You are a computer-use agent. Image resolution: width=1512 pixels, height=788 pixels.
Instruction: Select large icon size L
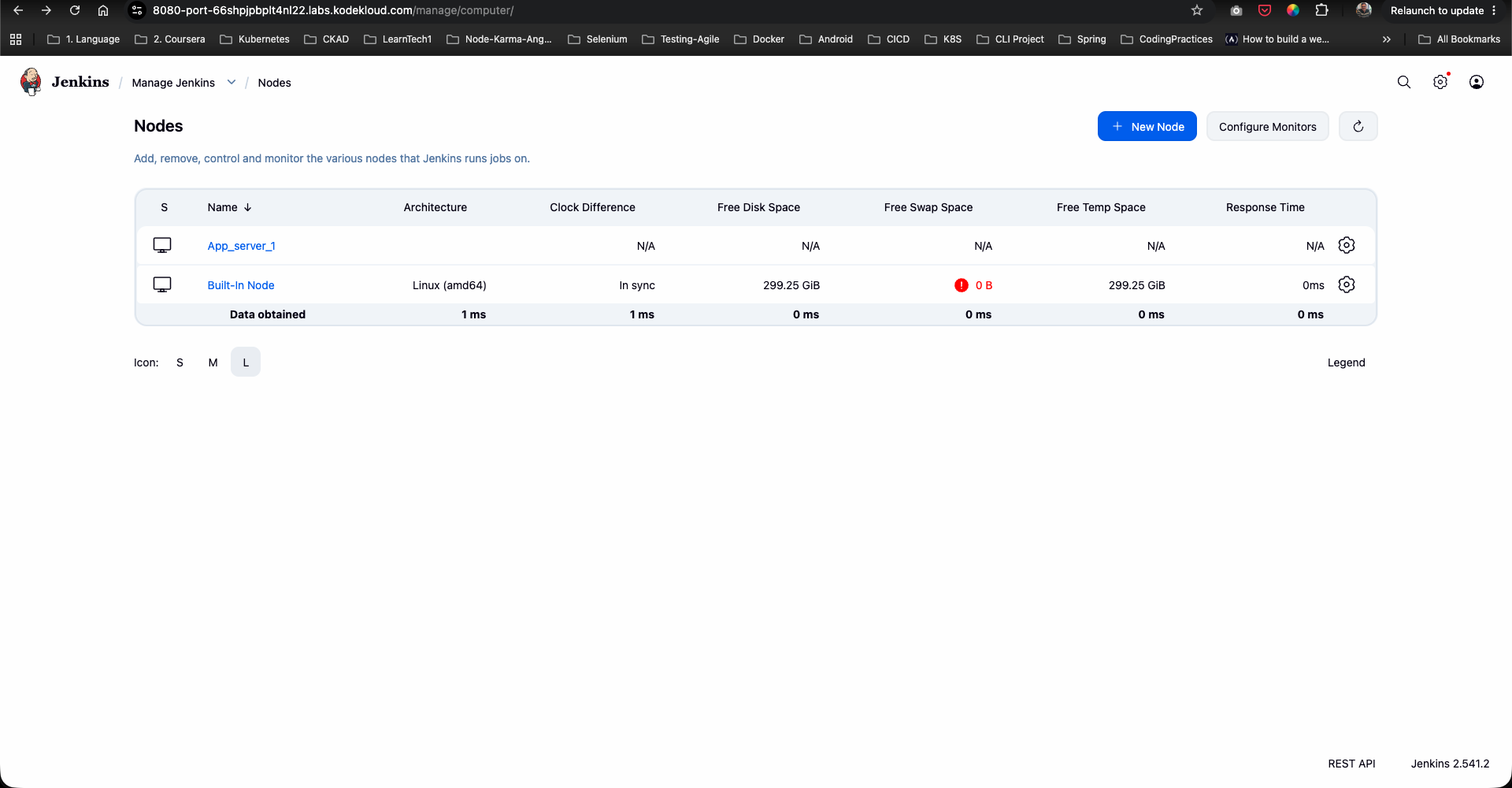(x=246, y=362)
